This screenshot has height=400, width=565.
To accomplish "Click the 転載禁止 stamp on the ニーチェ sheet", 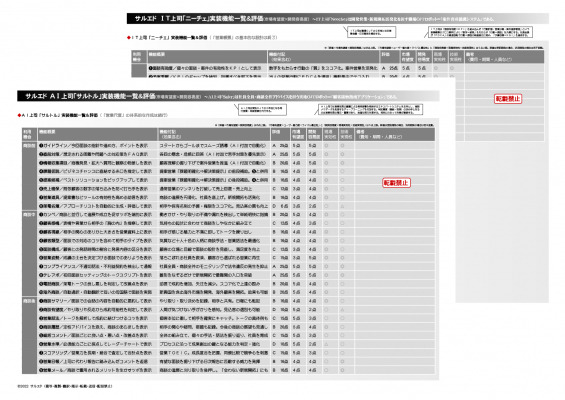I will tap(508, 98).
